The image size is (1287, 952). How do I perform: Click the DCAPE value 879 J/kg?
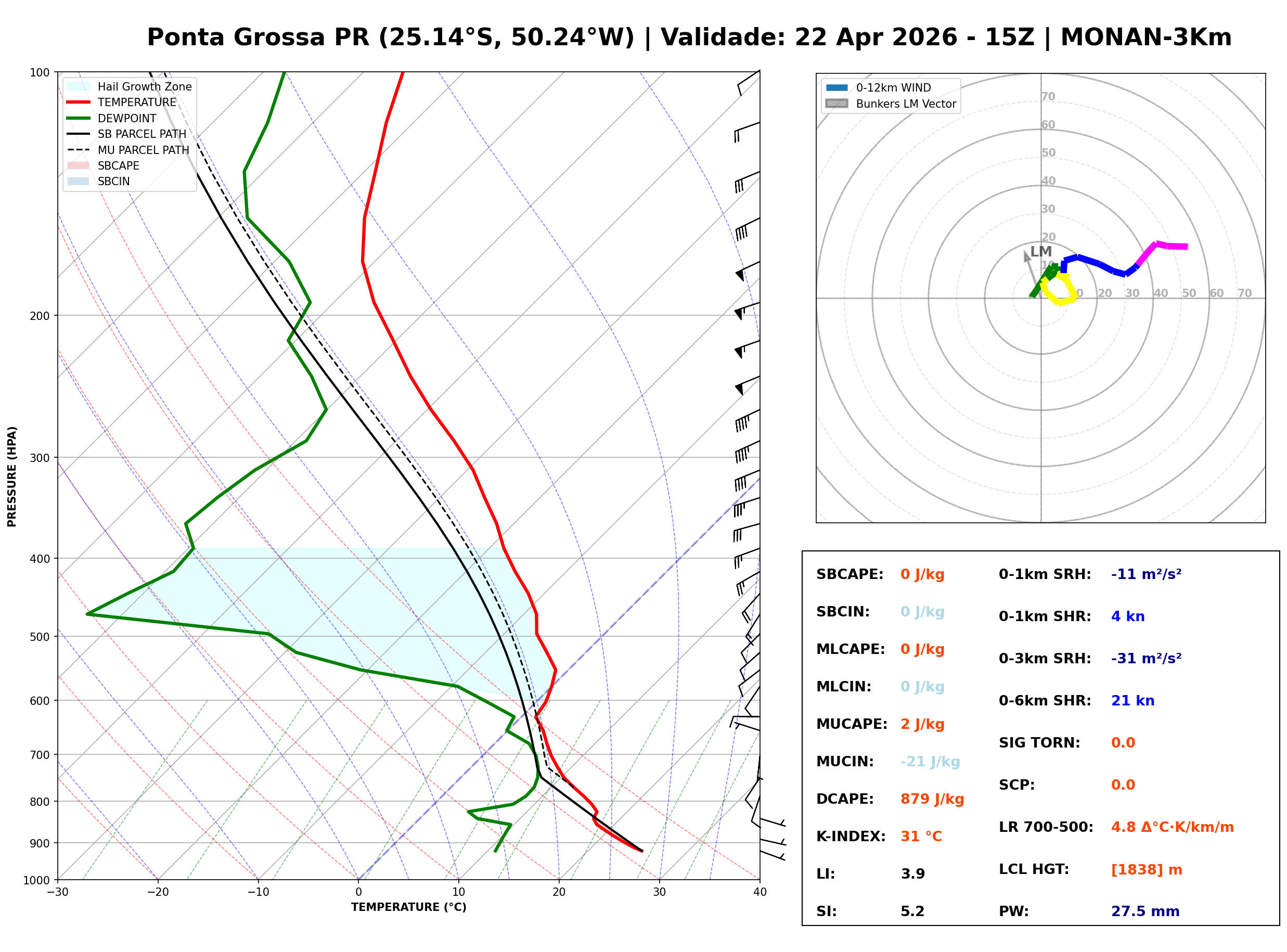pos(933,799)
